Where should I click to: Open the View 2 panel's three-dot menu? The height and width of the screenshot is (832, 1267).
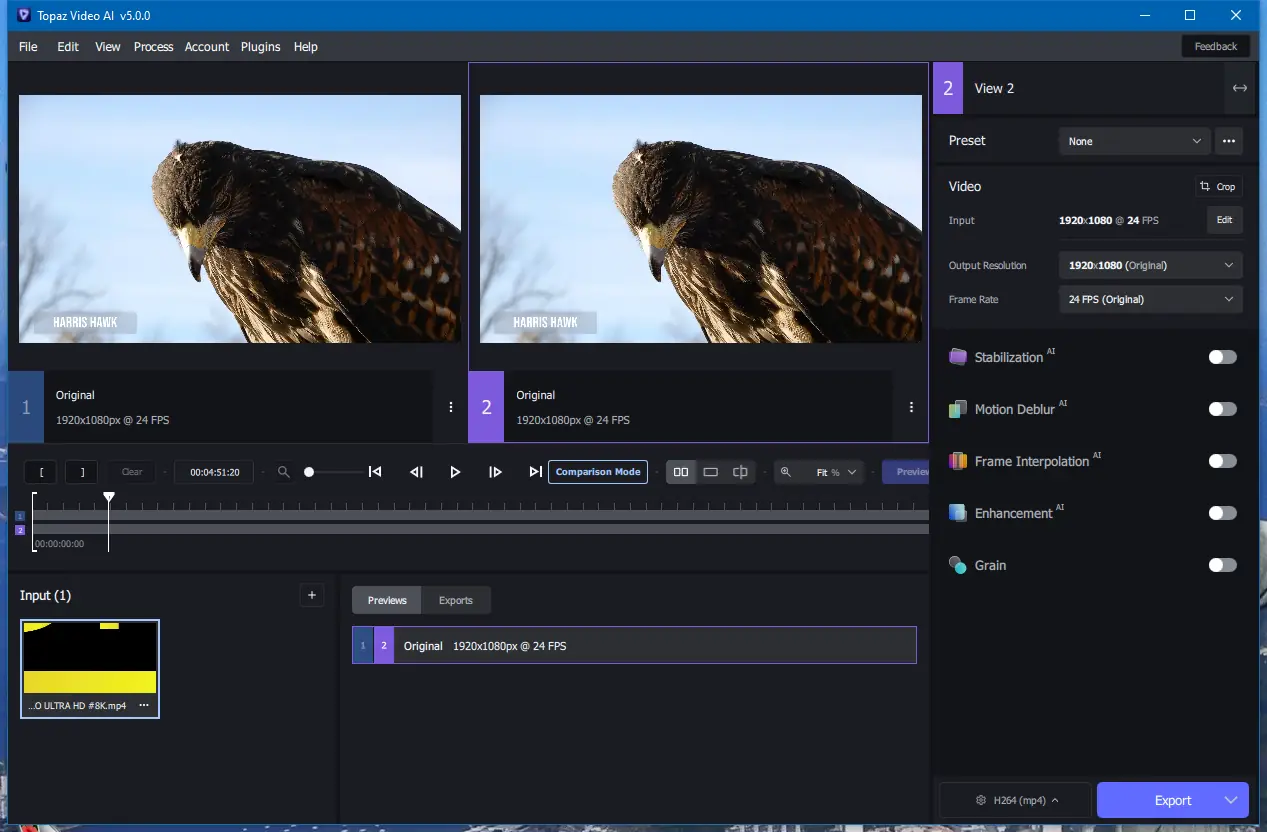point(911,407)
